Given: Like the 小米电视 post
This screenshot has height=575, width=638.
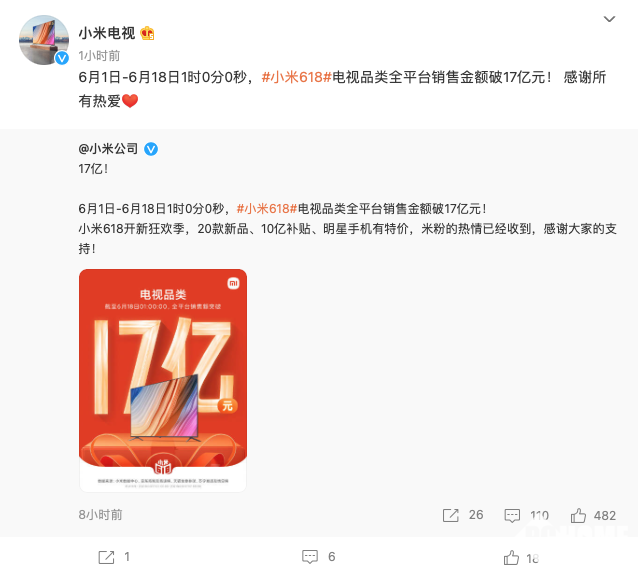Looking at the screenshot, I should (x=511, y=558).
